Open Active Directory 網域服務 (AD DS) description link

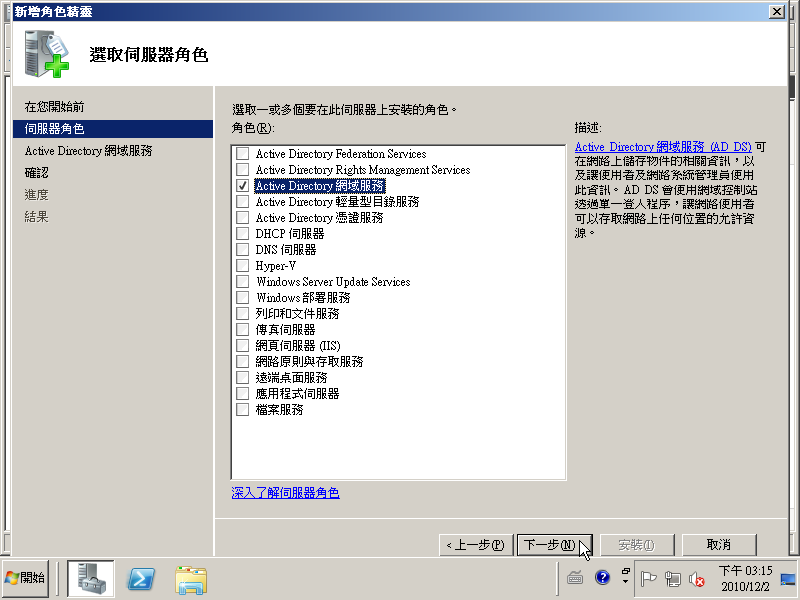(663, 147)
